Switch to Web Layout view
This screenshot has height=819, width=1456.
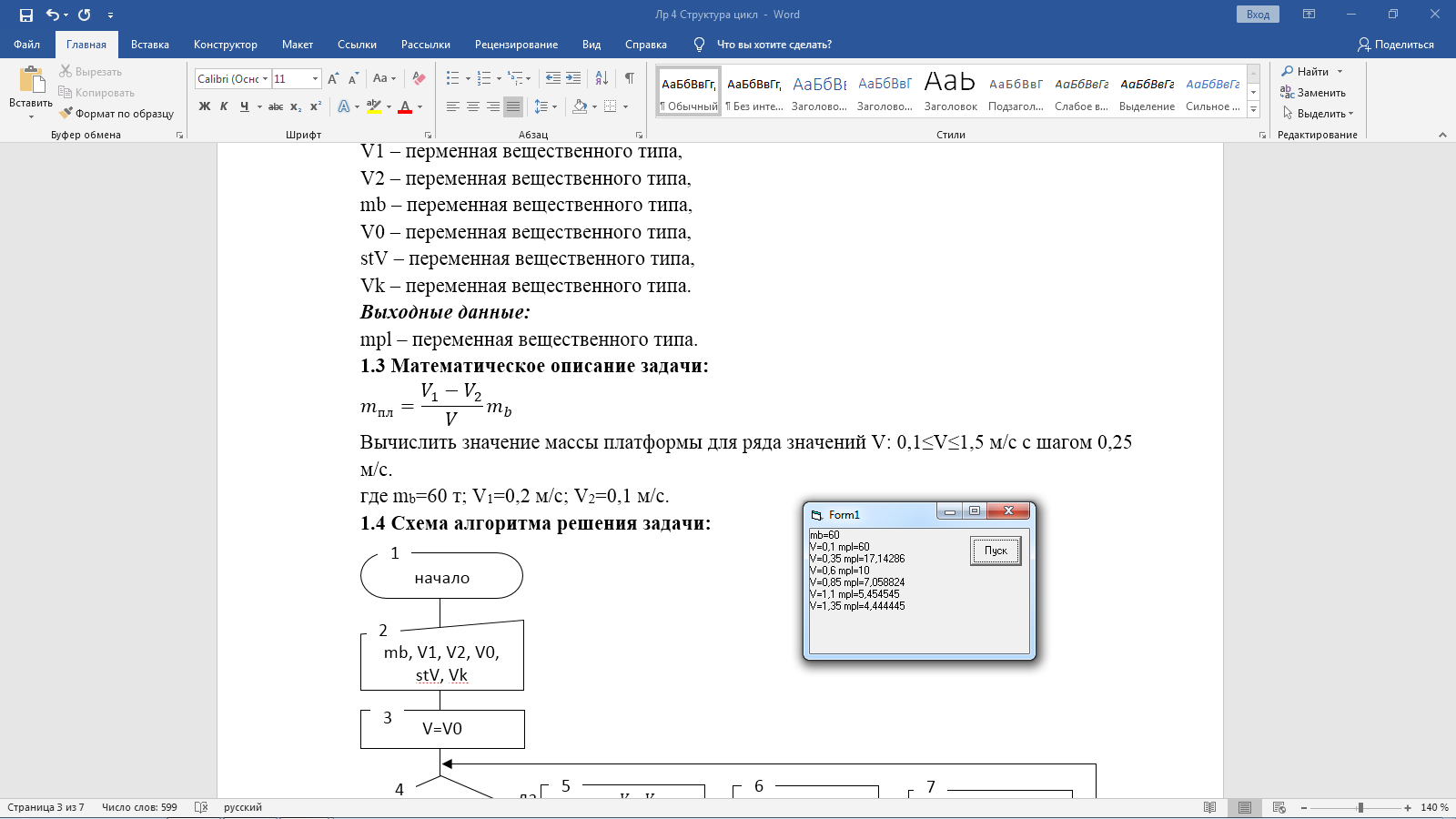[x=1279, y=808]
